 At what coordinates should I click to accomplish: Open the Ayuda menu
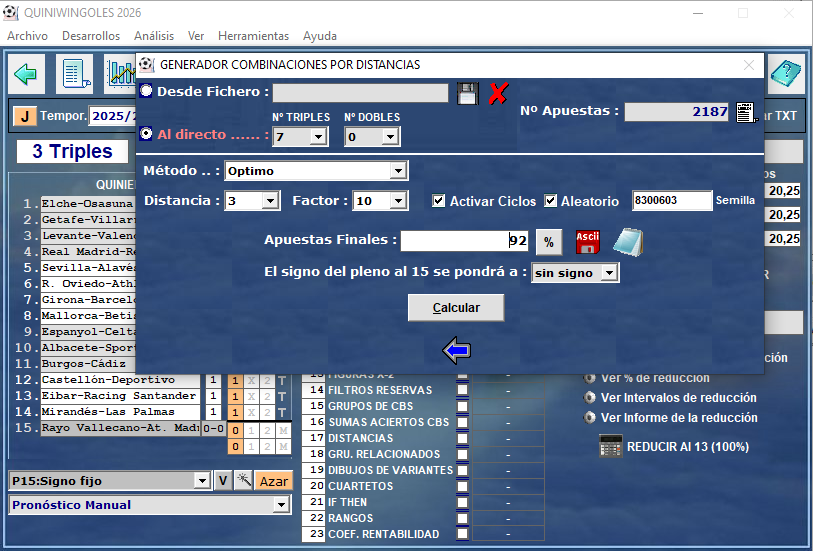320,36
